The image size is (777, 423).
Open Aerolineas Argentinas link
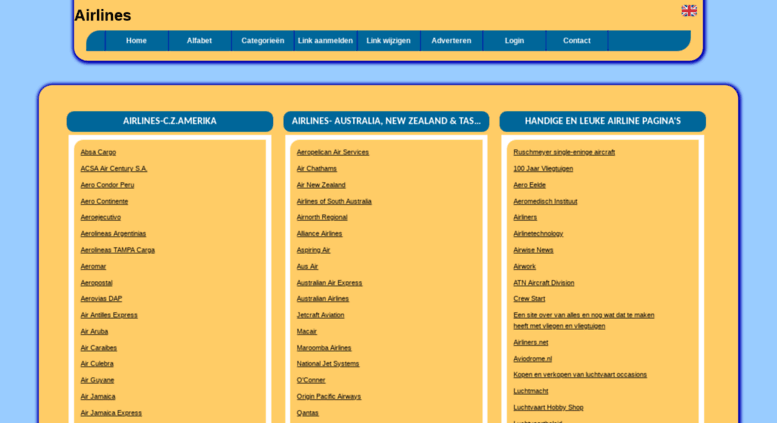(x=113, y=233)
